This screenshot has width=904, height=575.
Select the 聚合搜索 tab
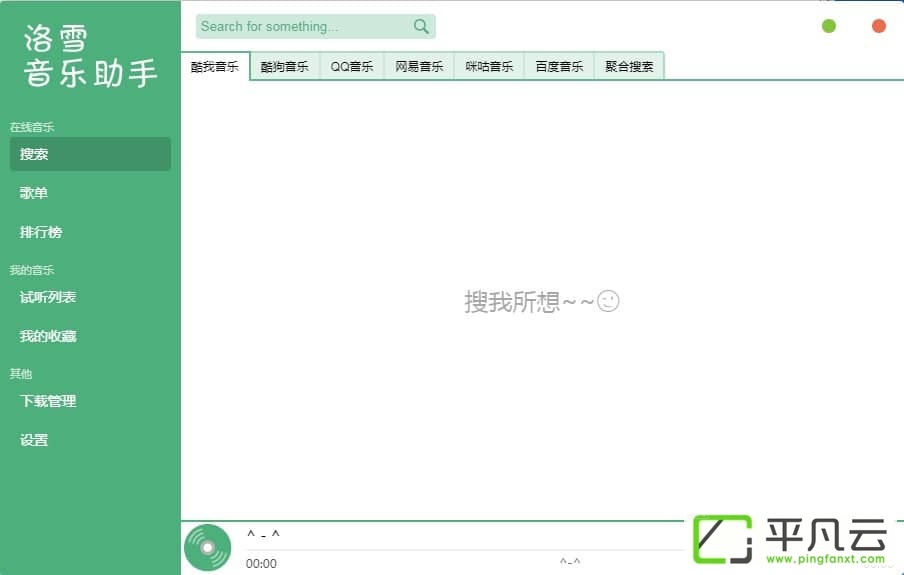coord(629,66)
